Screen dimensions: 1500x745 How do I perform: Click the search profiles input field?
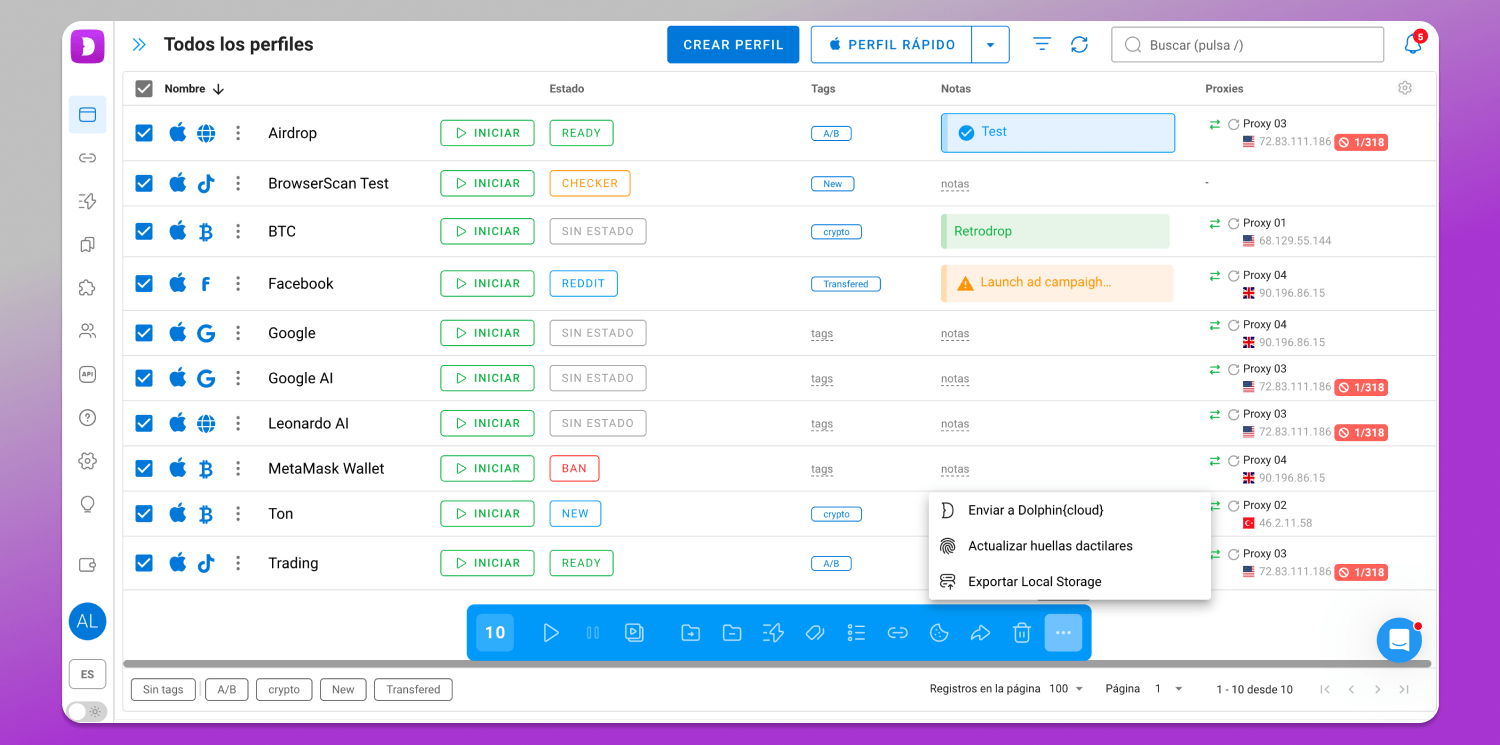(1247, 45)
